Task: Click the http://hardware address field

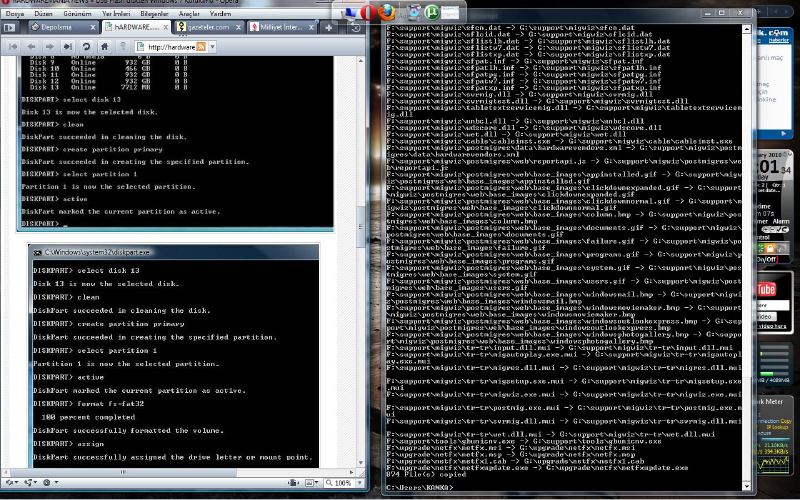Action: point(171,47)
